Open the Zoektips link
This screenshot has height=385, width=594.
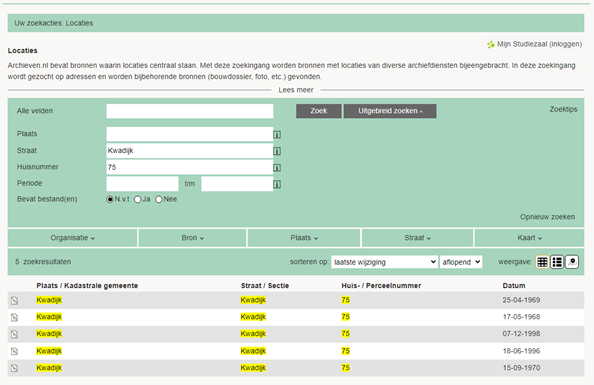[563, 110]
